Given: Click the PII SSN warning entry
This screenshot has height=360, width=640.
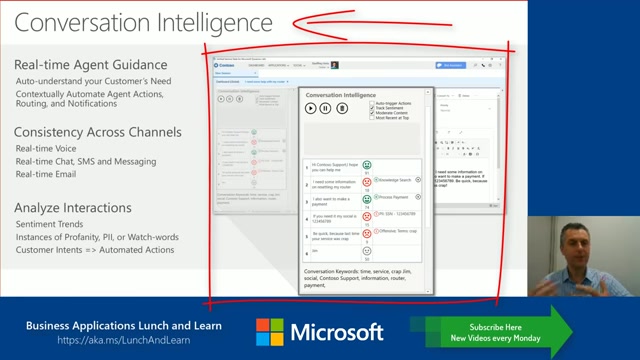Looking at the screenshot, I should (x=395, y=214).
